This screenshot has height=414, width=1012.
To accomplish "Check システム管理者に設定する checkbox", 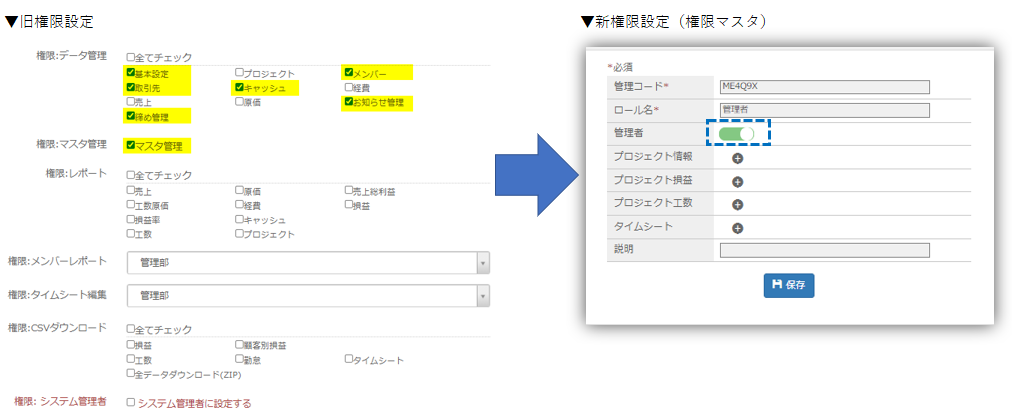I will click(131, 402).
